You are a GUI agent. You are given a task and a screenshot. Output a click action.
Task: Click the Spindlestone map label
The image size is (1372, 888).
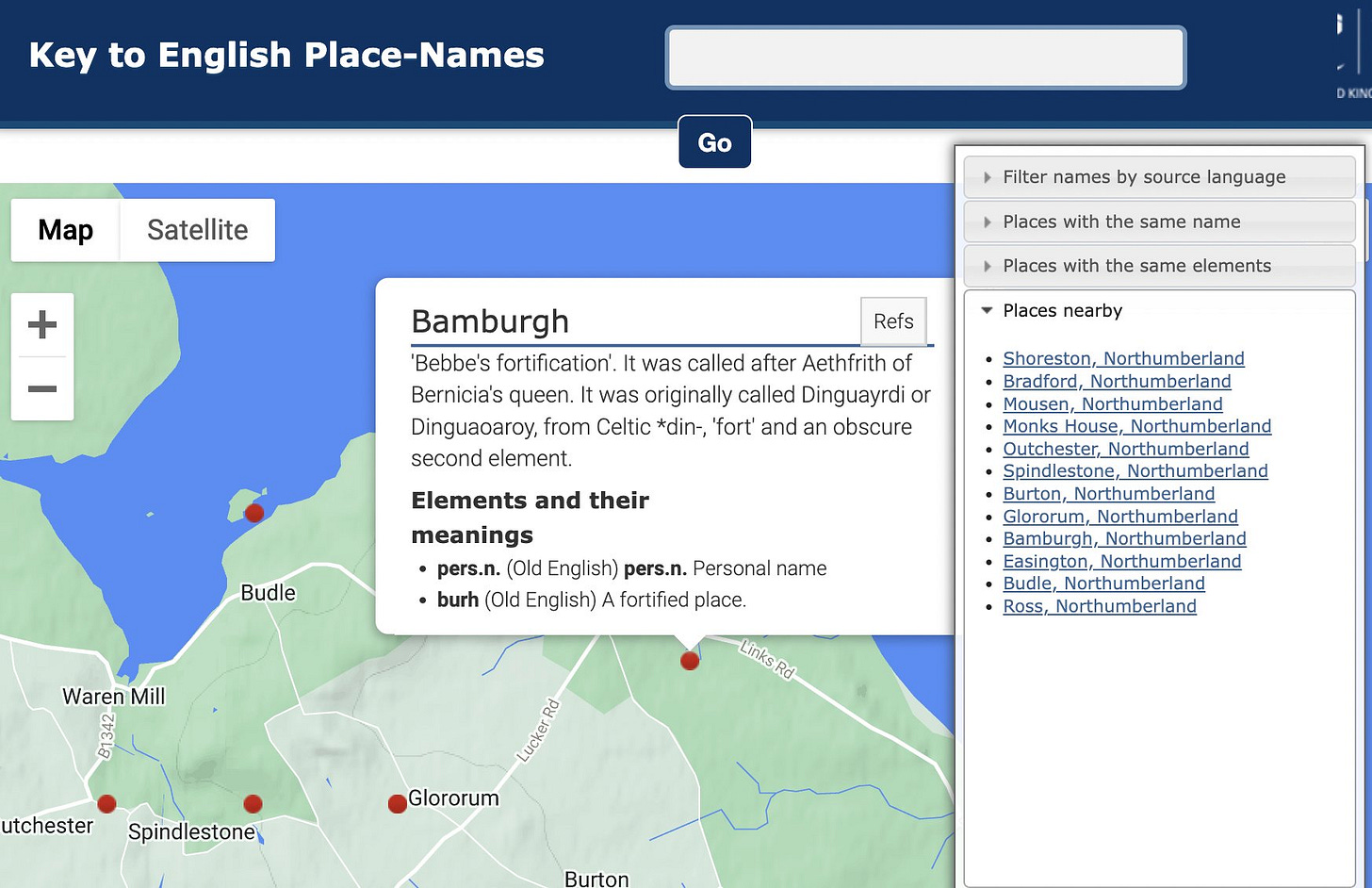pyautogui.click(x=191, y=831)
